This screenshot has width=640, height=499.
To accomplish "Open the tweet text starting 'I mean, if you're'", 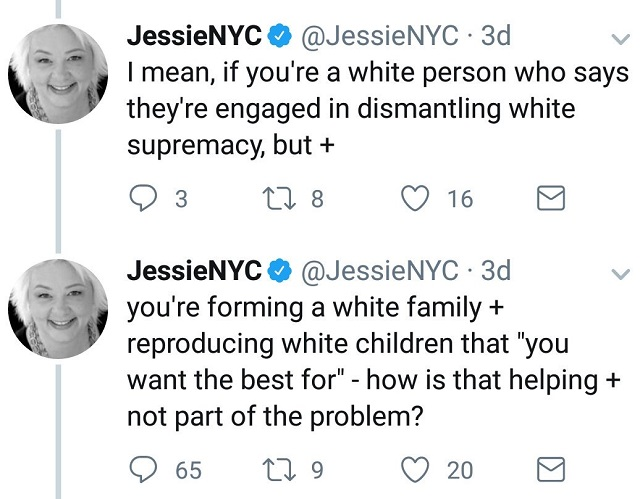I will click(378, 109).
